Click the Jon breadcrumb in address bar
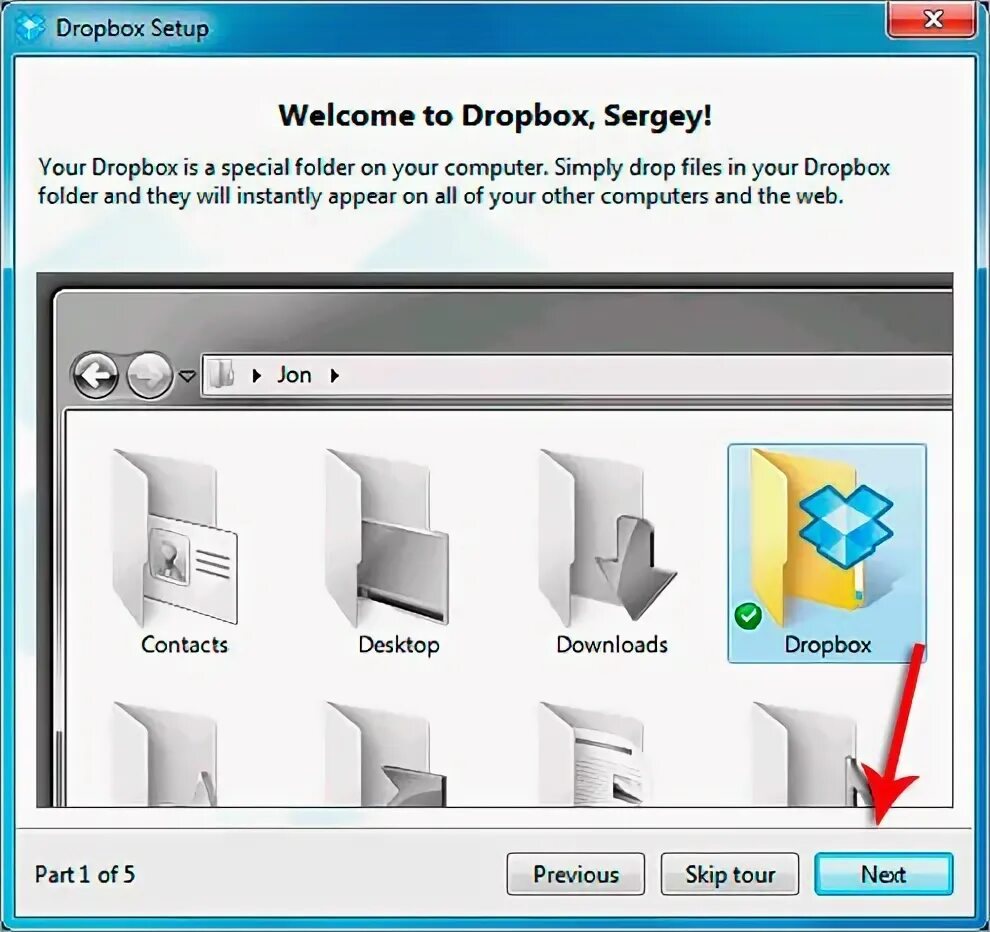The height and width of the screenshot is (932, 990). point(294,375)
